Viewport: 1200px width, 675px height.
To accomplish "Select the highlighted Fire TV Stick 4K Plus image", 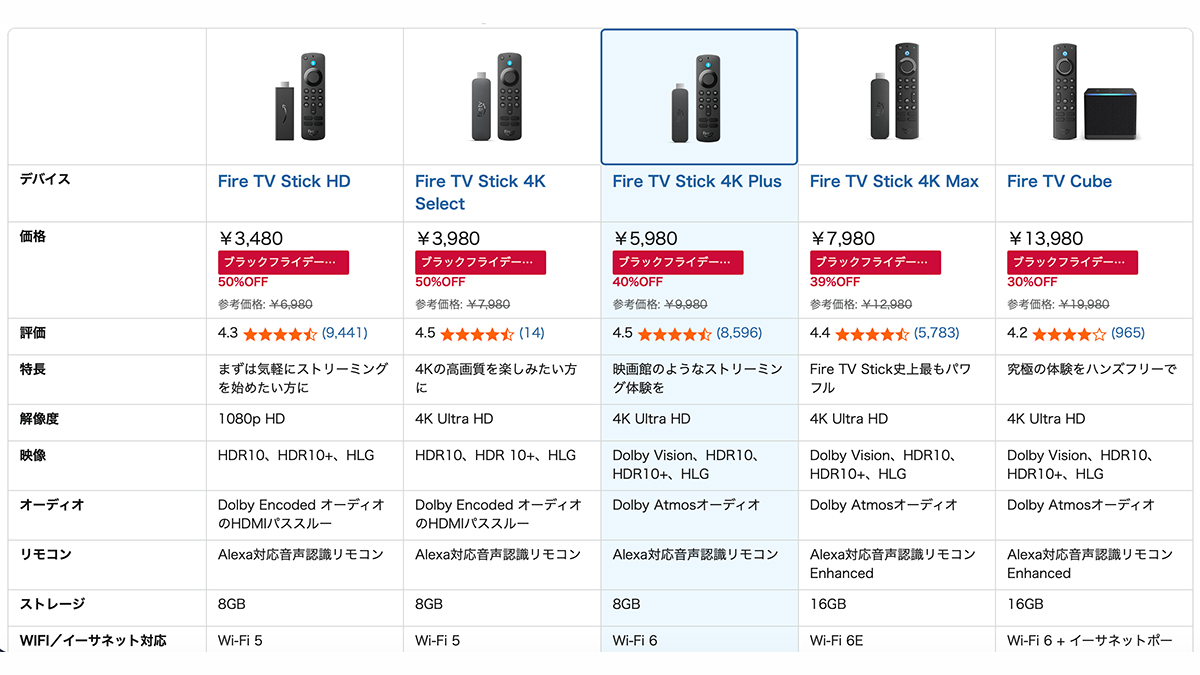I will pyautogui.click(x=699, y=97).
